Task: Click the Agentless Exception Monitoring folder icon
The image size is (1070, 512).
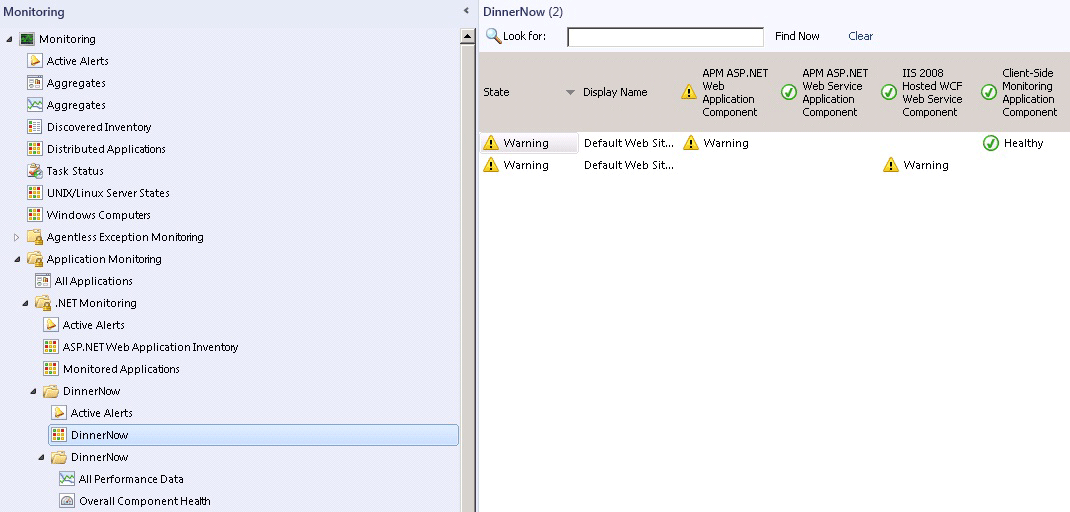Action: (35, 237)
